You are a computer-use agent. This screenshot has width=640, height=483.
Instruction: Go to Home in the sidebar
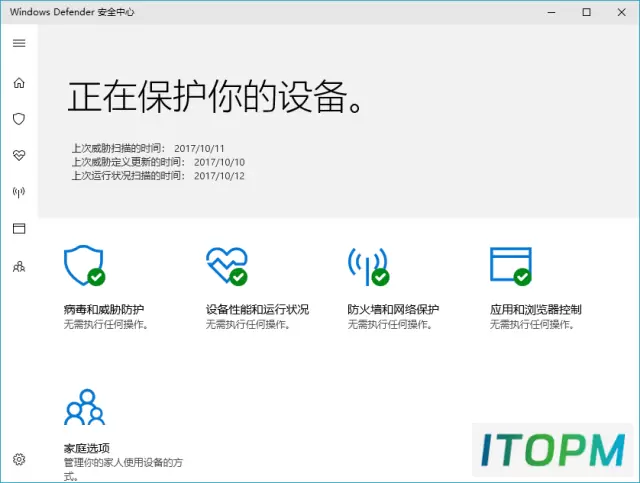pos(19,83)
